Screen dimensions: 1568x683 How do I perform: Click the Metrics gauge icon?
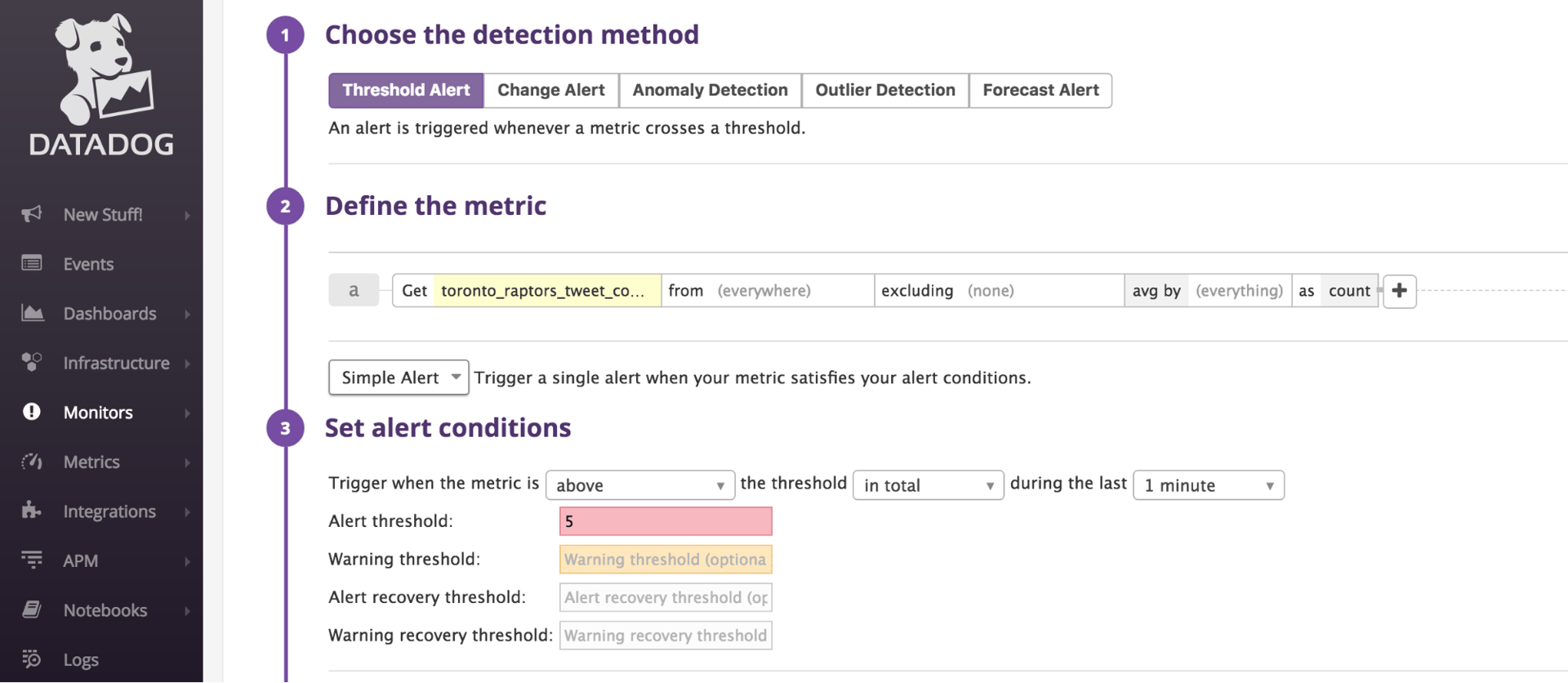tap(32, 462)
